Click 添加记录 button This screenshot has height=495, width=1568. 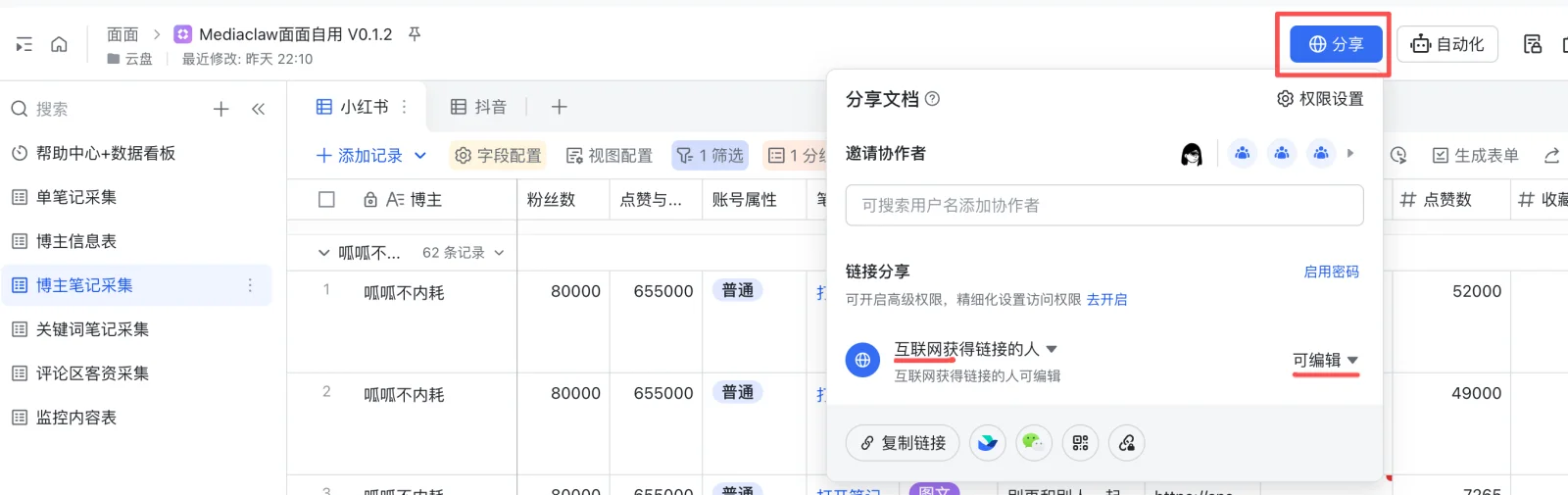pos(359,156)
